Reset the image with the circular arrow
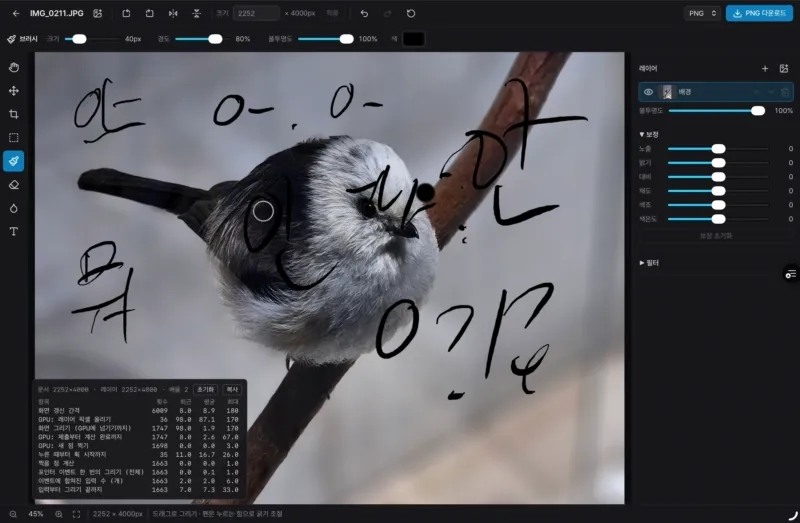This screenshot has width=800, height=523. click(411, 14)
